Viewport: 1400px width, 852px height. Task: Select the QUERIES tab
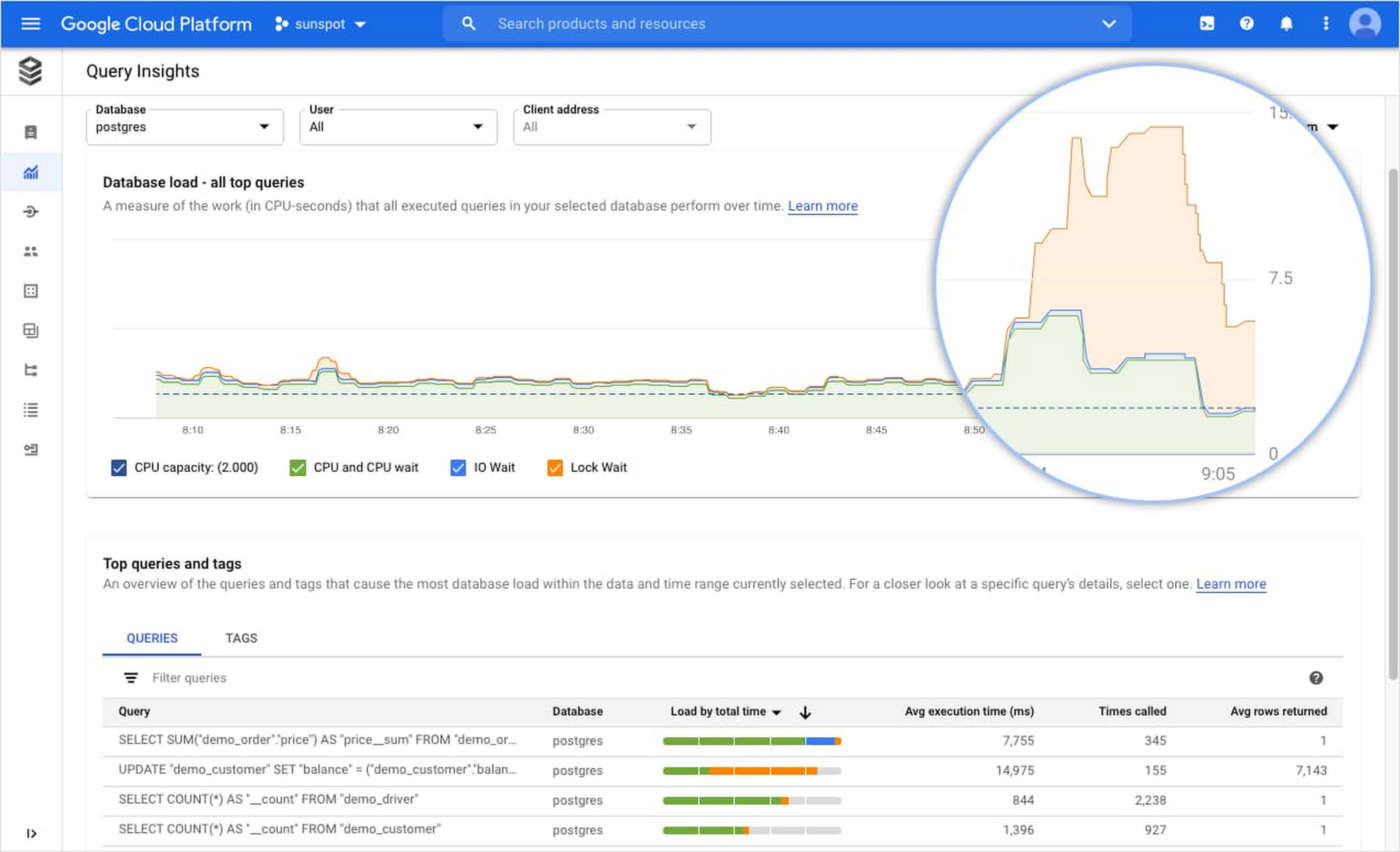pos(152,638)
